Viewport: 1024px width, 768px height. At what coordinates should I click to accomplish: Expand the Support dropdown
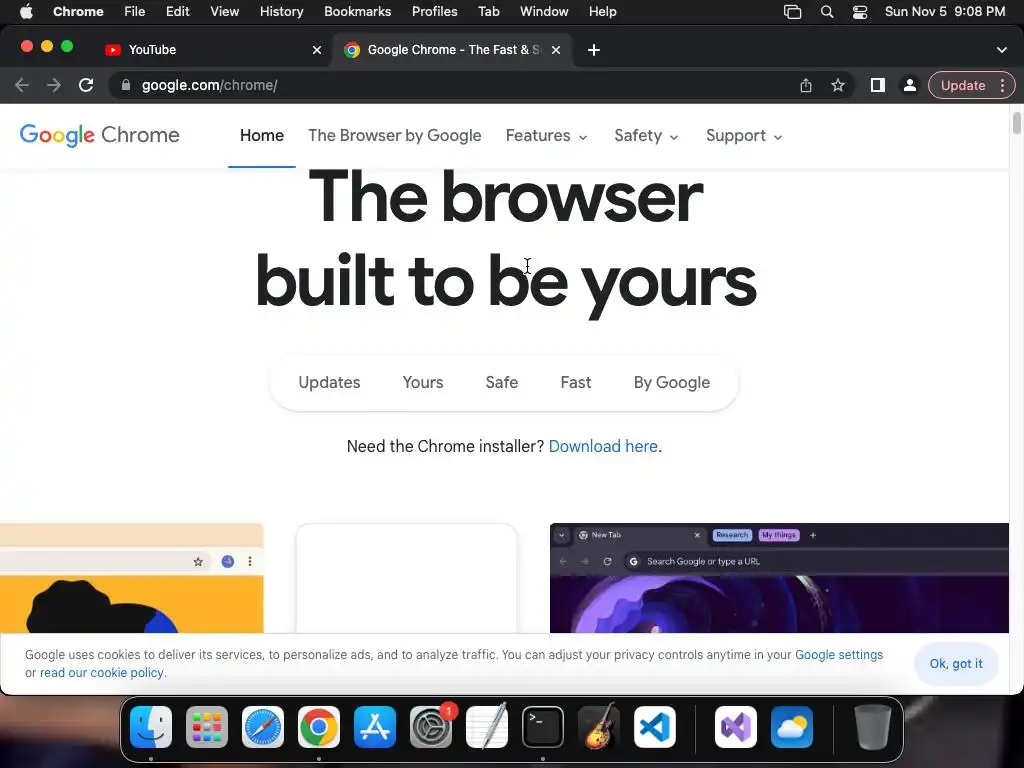click(x=744, y=136)
